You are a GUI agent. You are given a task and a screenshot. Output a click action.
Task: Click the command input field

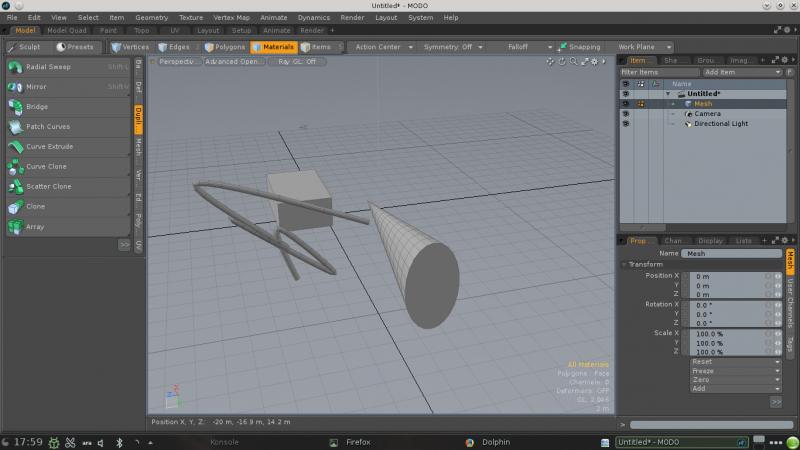(712, 425)
